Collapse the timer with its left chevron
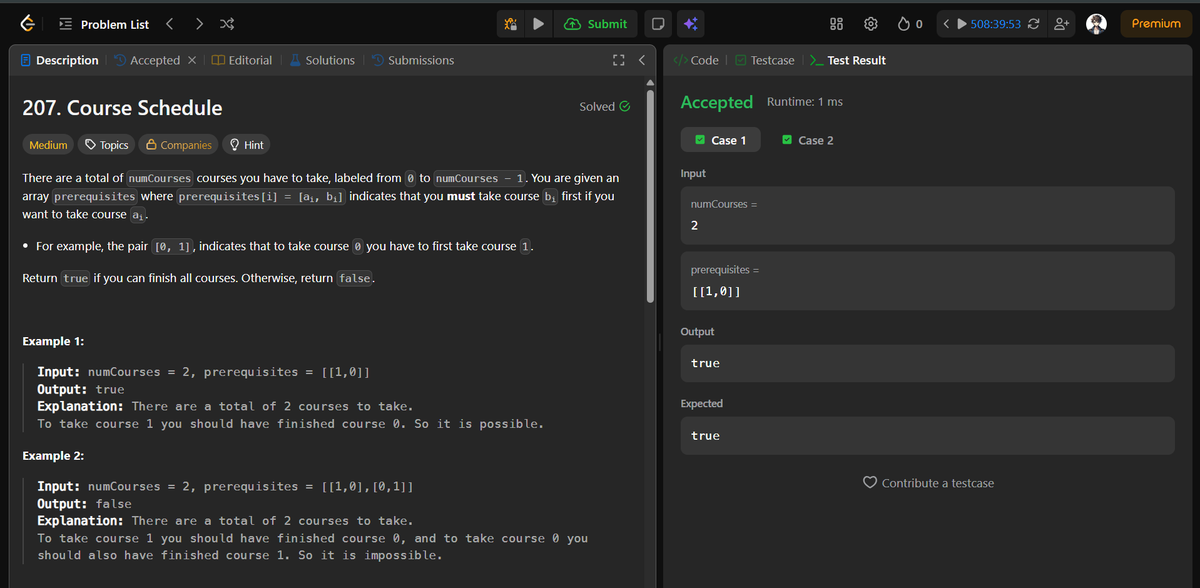Screen dimensions: 1200x588 (x=946, y=24)
